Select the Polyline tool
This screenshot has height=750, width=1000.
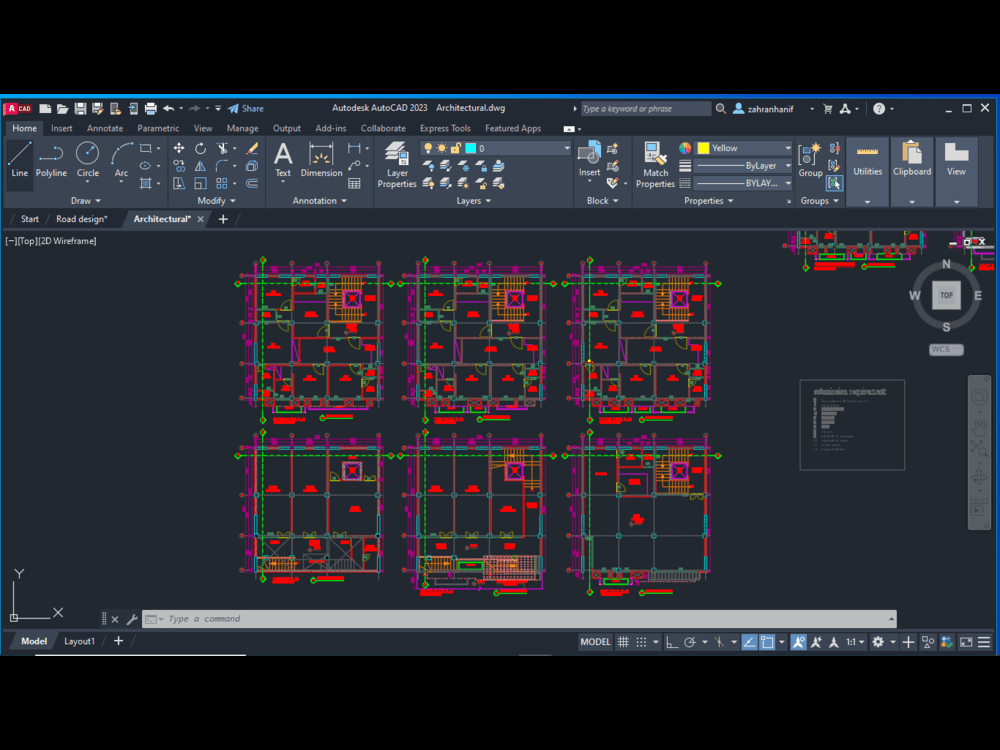pyautogui.click(x=51, y=159)
